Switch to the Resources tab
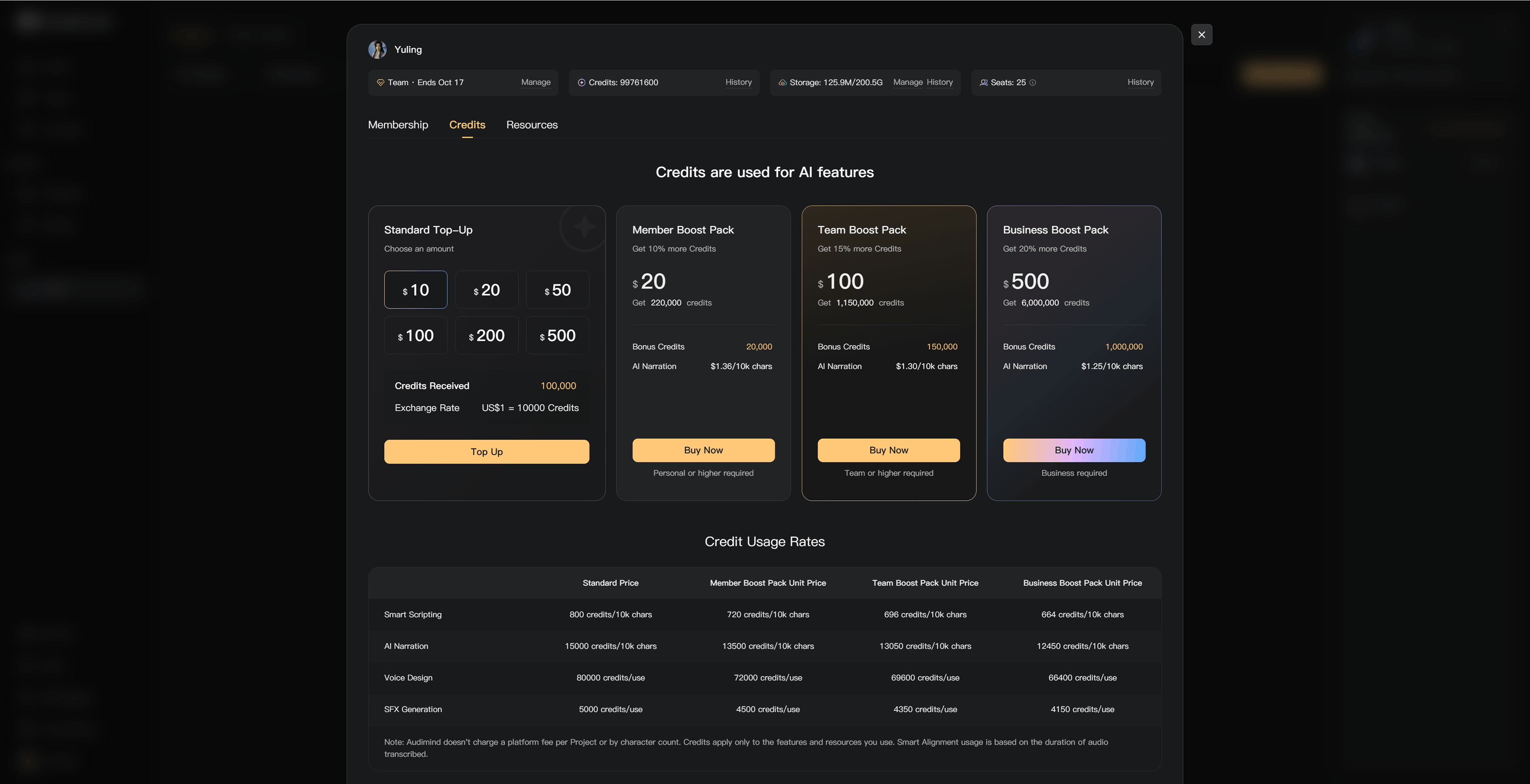1530x784 pixels. tap(532, 125)
